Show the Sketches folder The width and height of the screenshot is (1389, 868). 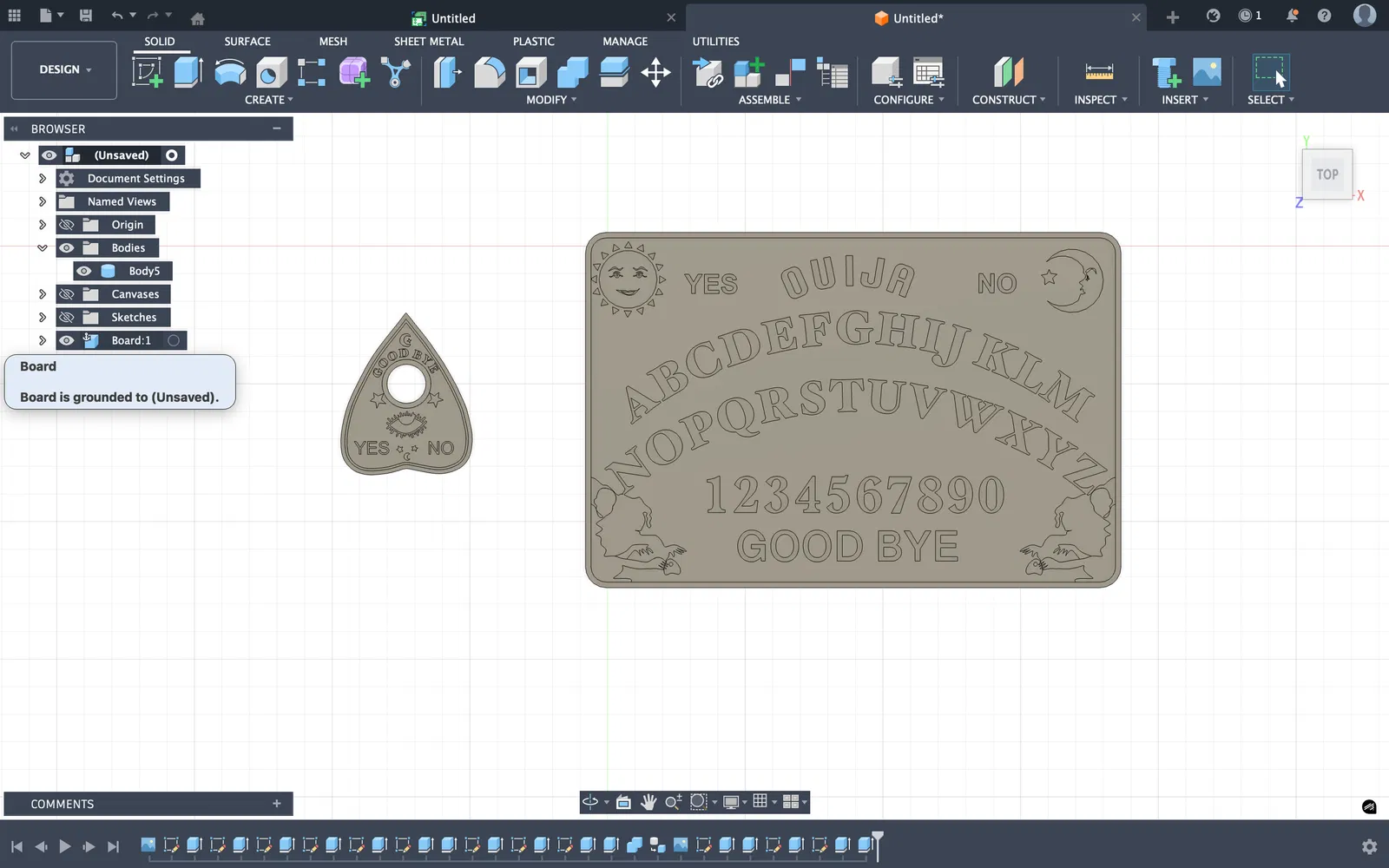(67, 318)
